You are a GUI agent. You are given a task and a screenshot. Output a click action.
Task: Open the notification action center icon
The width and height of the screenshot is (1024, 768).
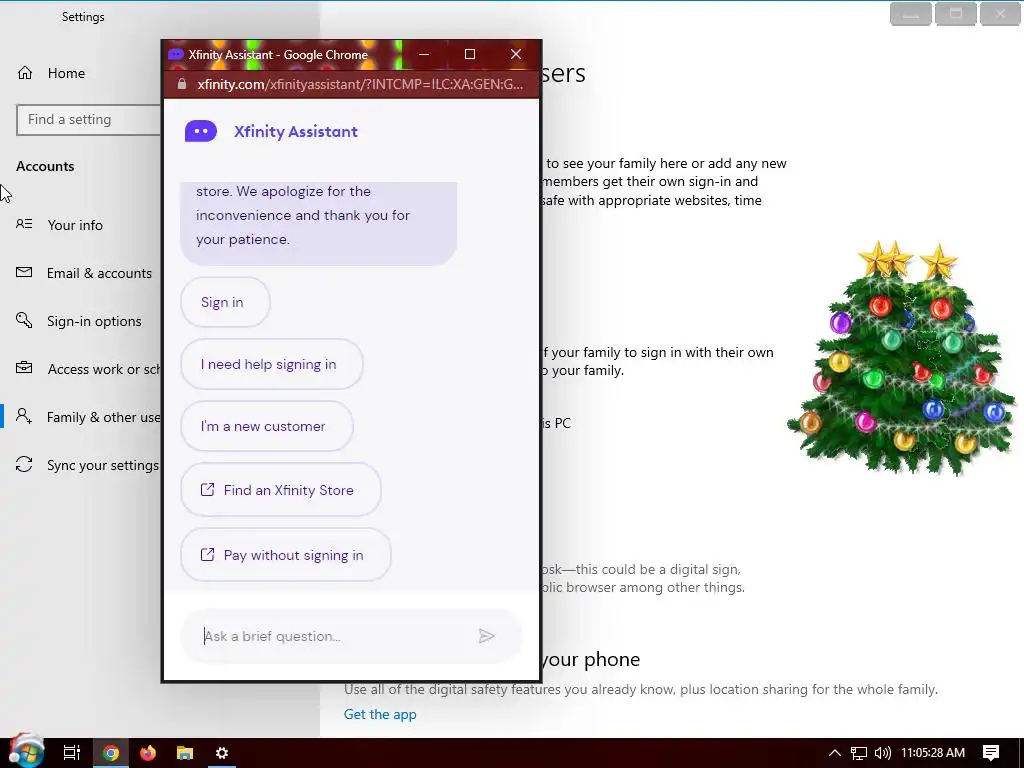pos(991,753)
